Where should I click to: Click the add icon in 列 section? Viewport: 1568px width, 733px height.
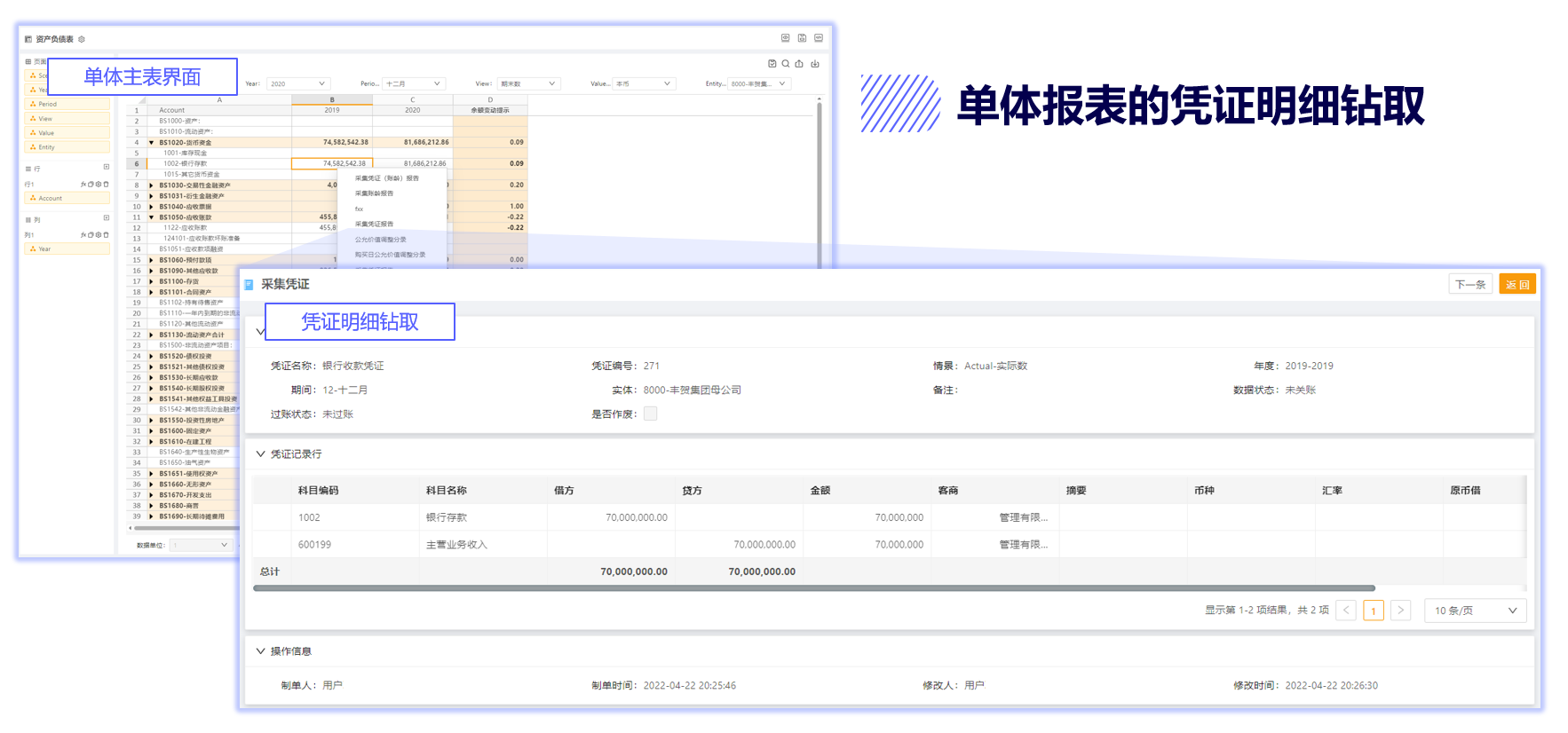pos(107,218)
